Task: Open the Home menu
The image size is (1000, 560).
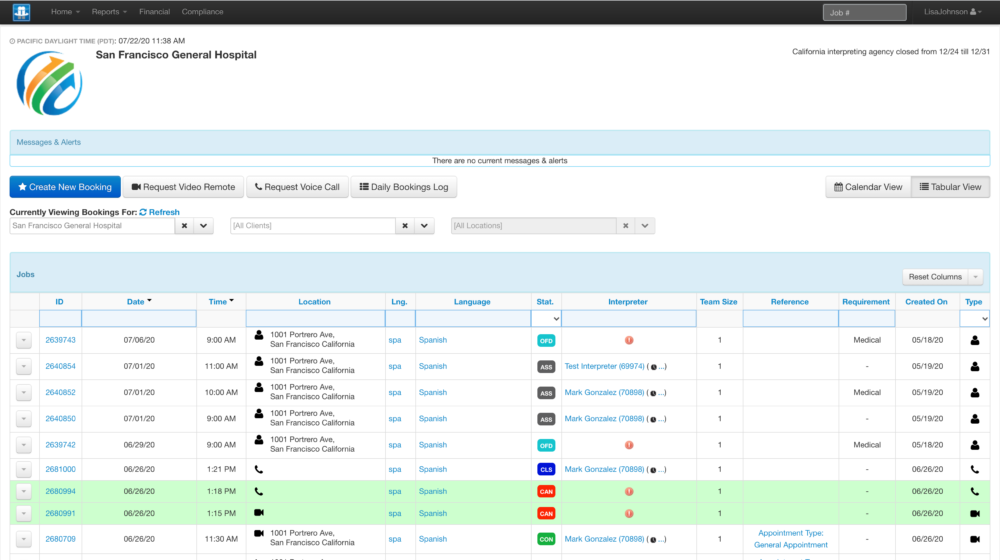Action: tap(65, 11)
